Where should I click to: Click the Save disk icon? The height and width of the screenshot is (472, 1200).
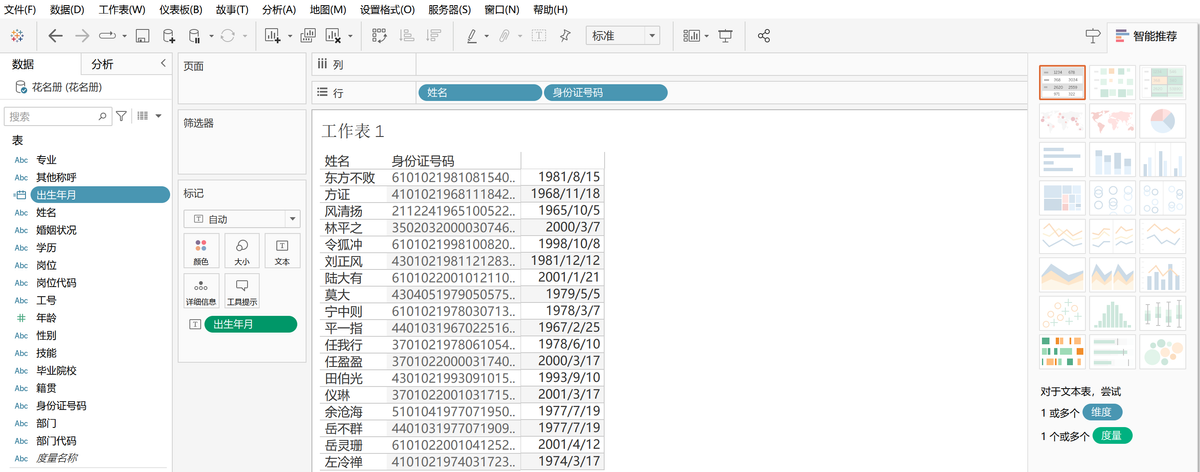click(x=142, y=36)
